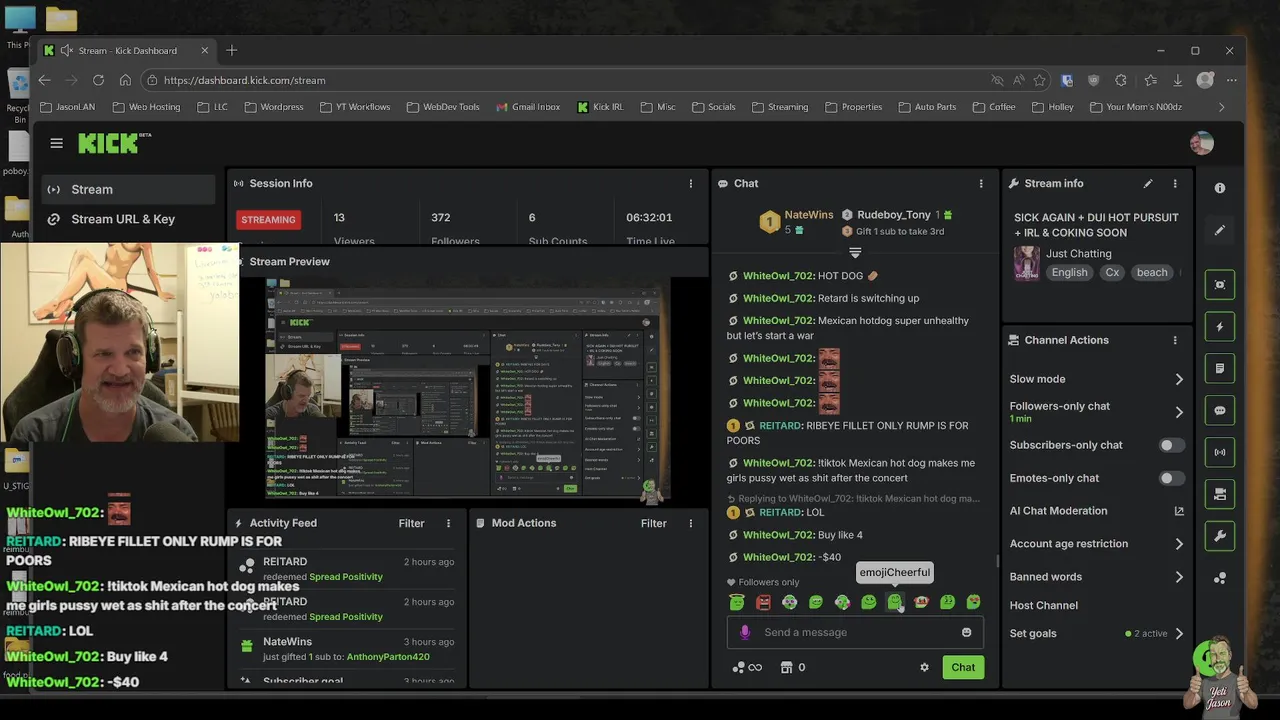Edit stream info with pencil icon

point(1148,183)
